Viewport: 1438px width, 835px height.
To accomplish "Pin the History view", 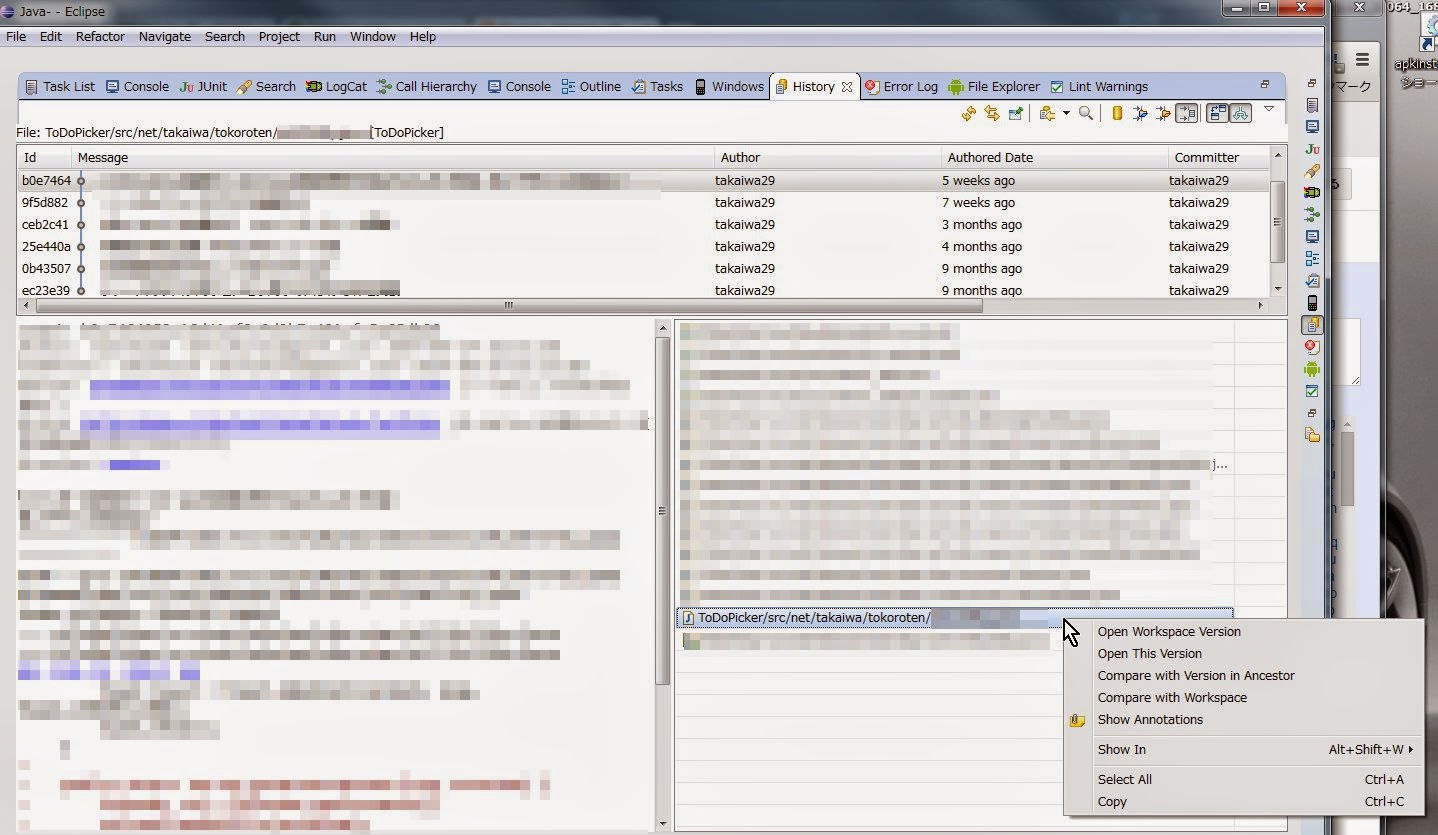I will (1016, 114).
